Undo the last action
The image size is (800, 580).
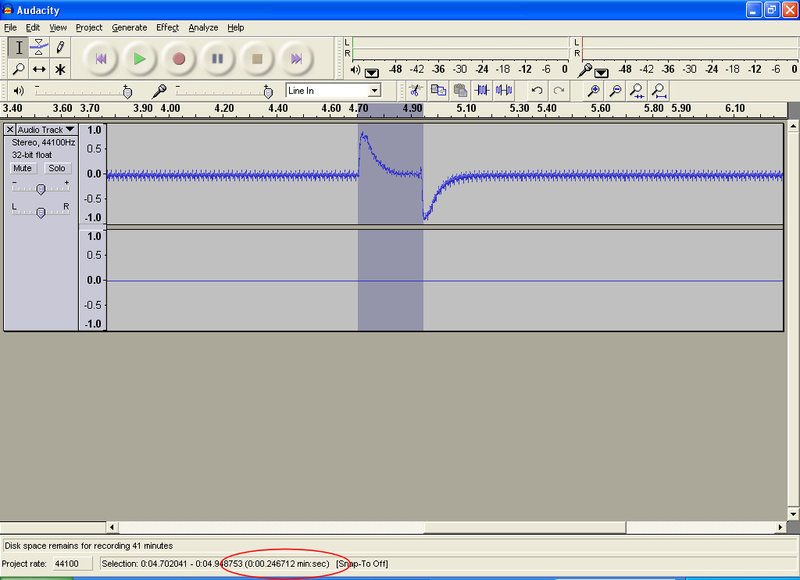pyautogui.click(x=537, y=91)
